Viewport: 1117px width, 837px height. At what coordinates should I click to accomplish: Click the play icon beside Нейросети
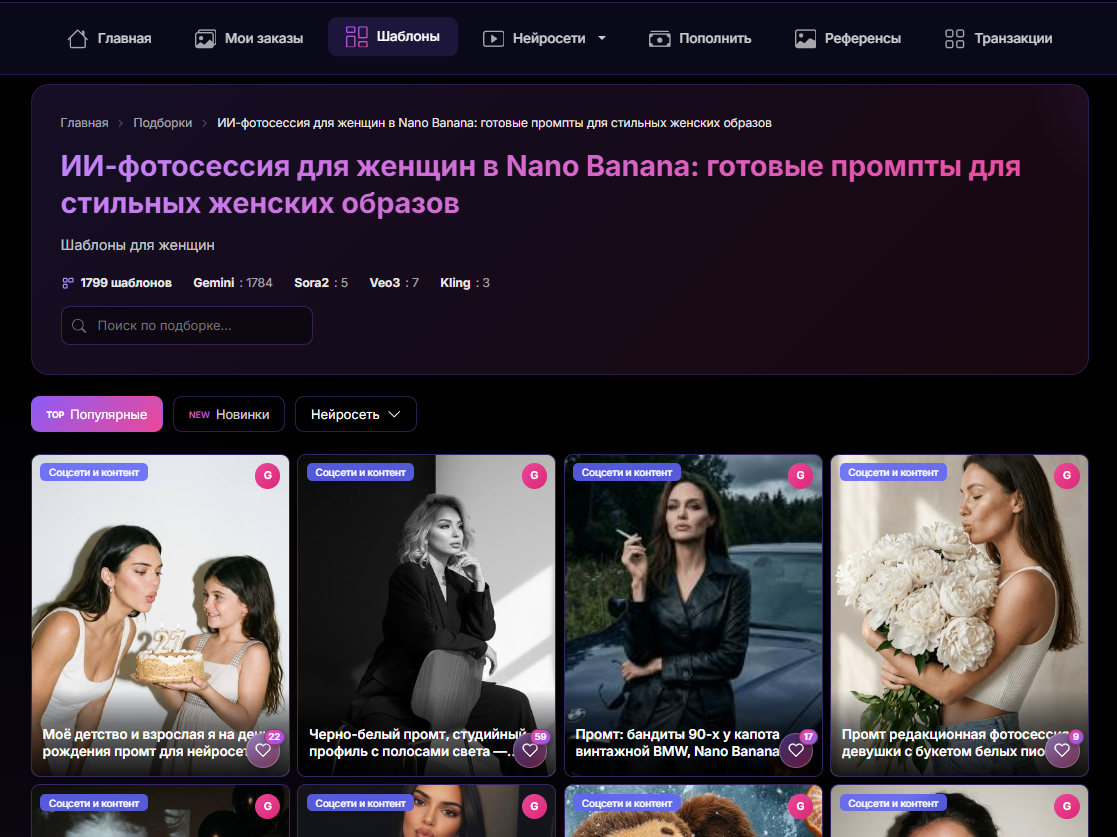point(493,38)
